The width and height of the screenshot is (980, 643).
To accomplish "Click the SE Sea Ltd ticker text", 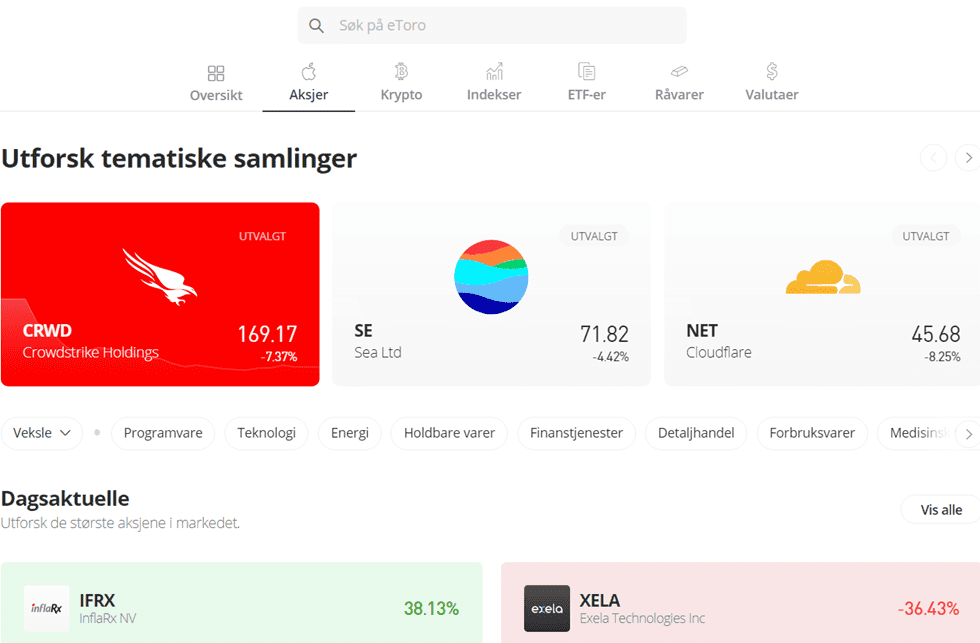I will click(363, 331).
